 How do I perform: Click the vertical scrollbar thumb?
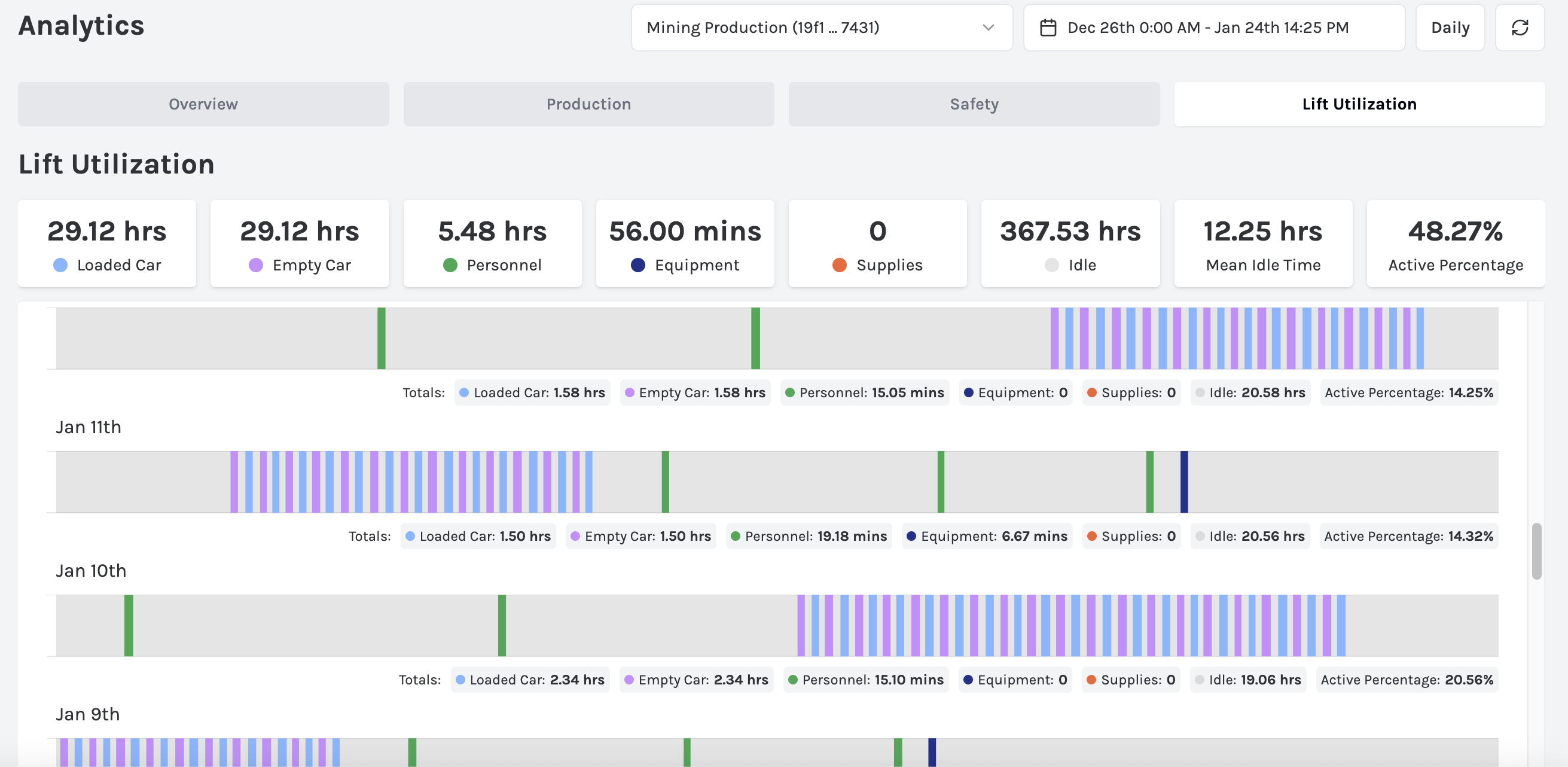[1536, 551]
